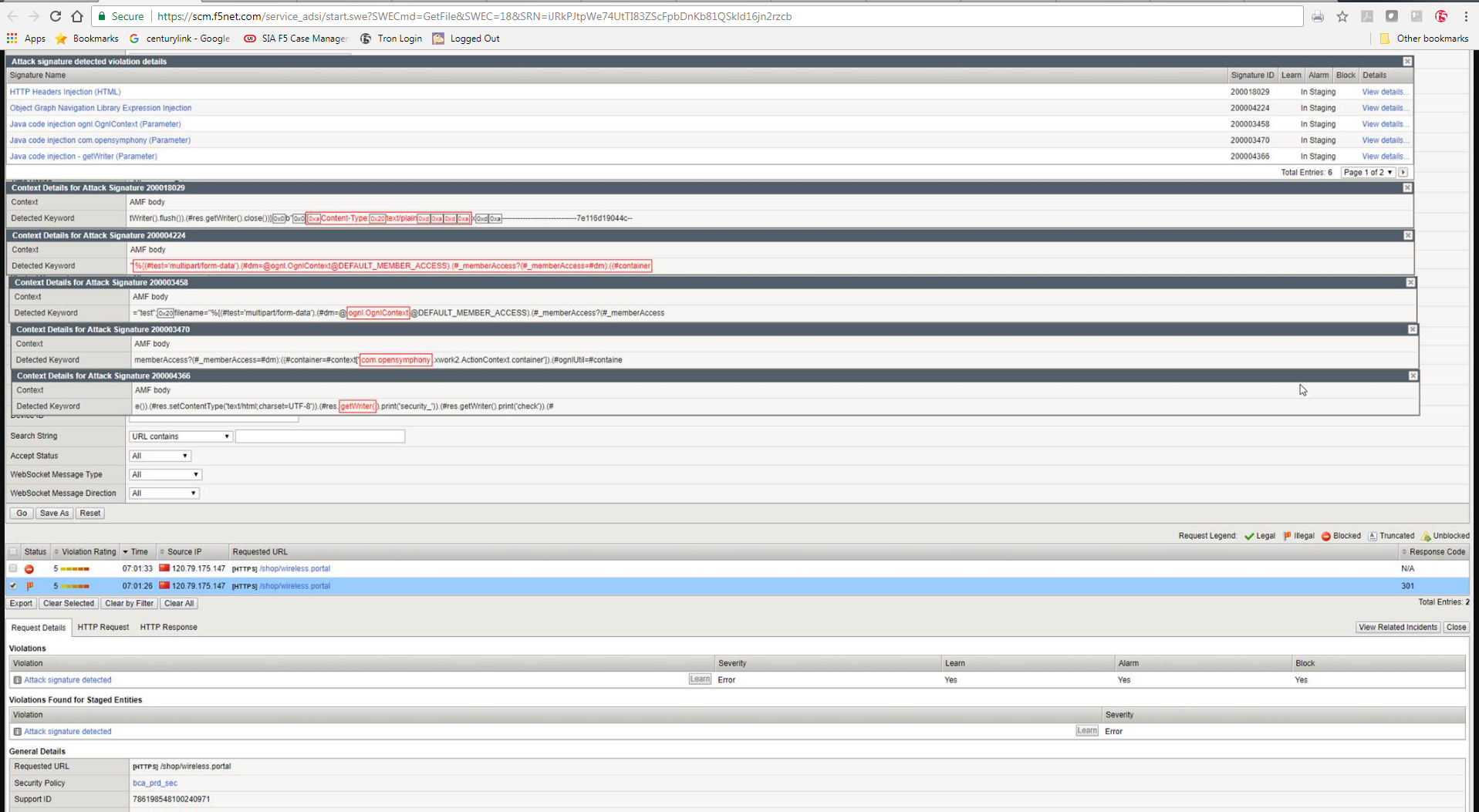Close Context Details for signature 200003470
The height and width of the screenshot is (812, 1479).
tap(1412, 329)
